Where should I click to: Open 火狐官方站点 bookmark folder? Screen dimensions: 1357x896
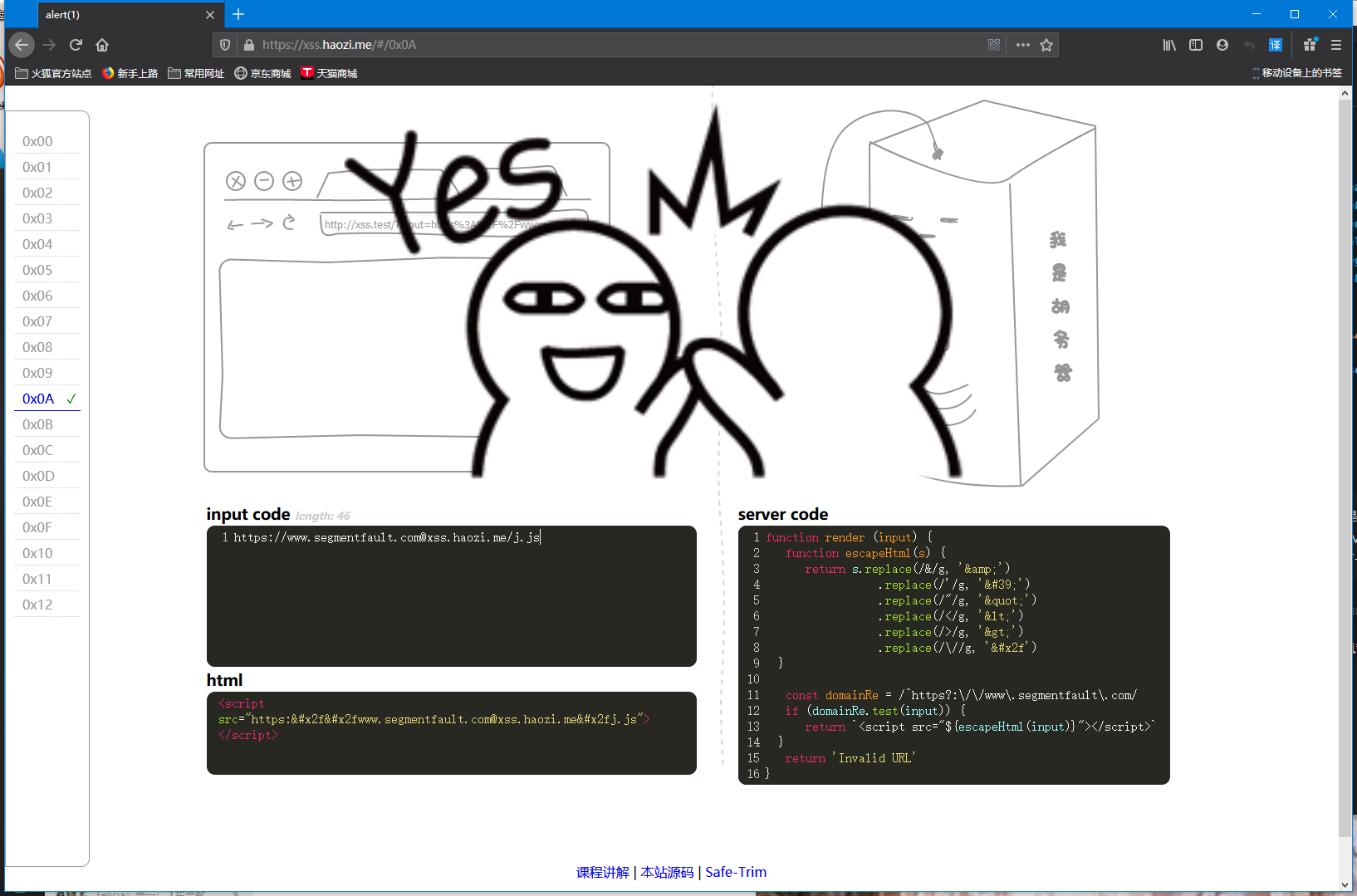[x=53, y=73]
